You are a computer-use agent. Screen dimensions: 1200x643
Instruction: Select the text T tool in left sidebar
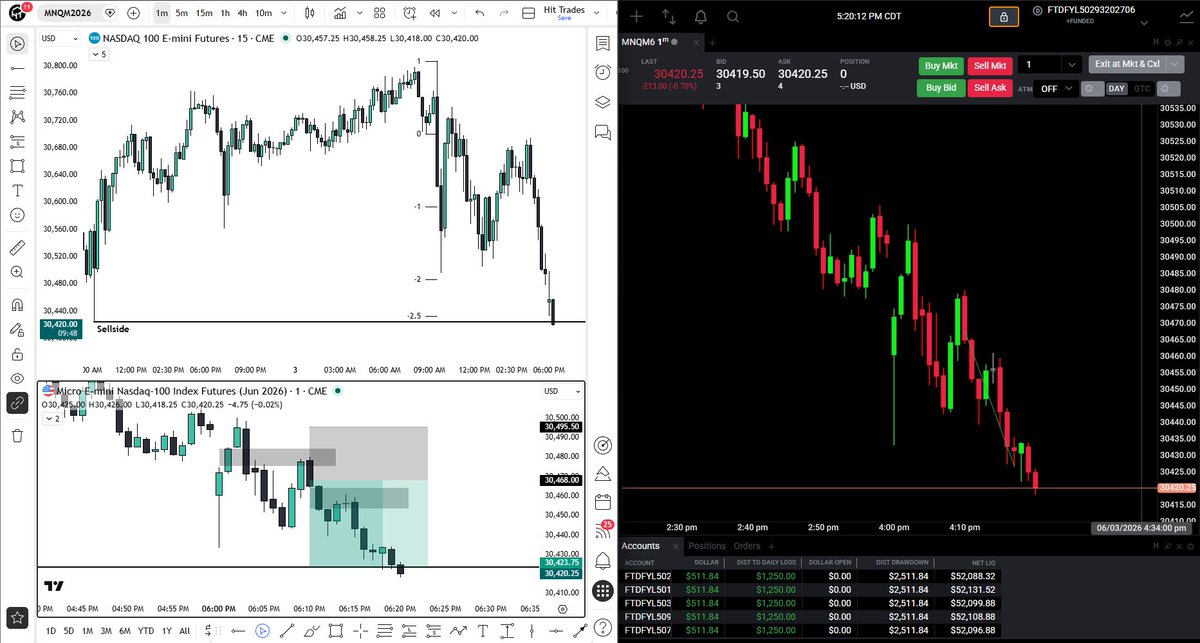tap(17, 190)
